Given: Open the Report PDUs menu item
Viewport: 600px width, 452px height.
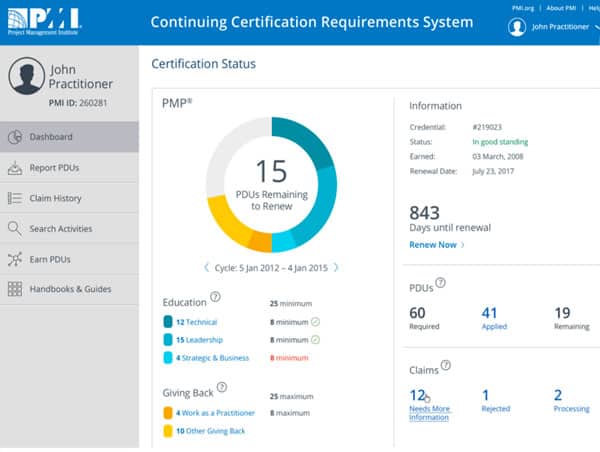Looking at the screenshot, I should [x=69, y=168].
